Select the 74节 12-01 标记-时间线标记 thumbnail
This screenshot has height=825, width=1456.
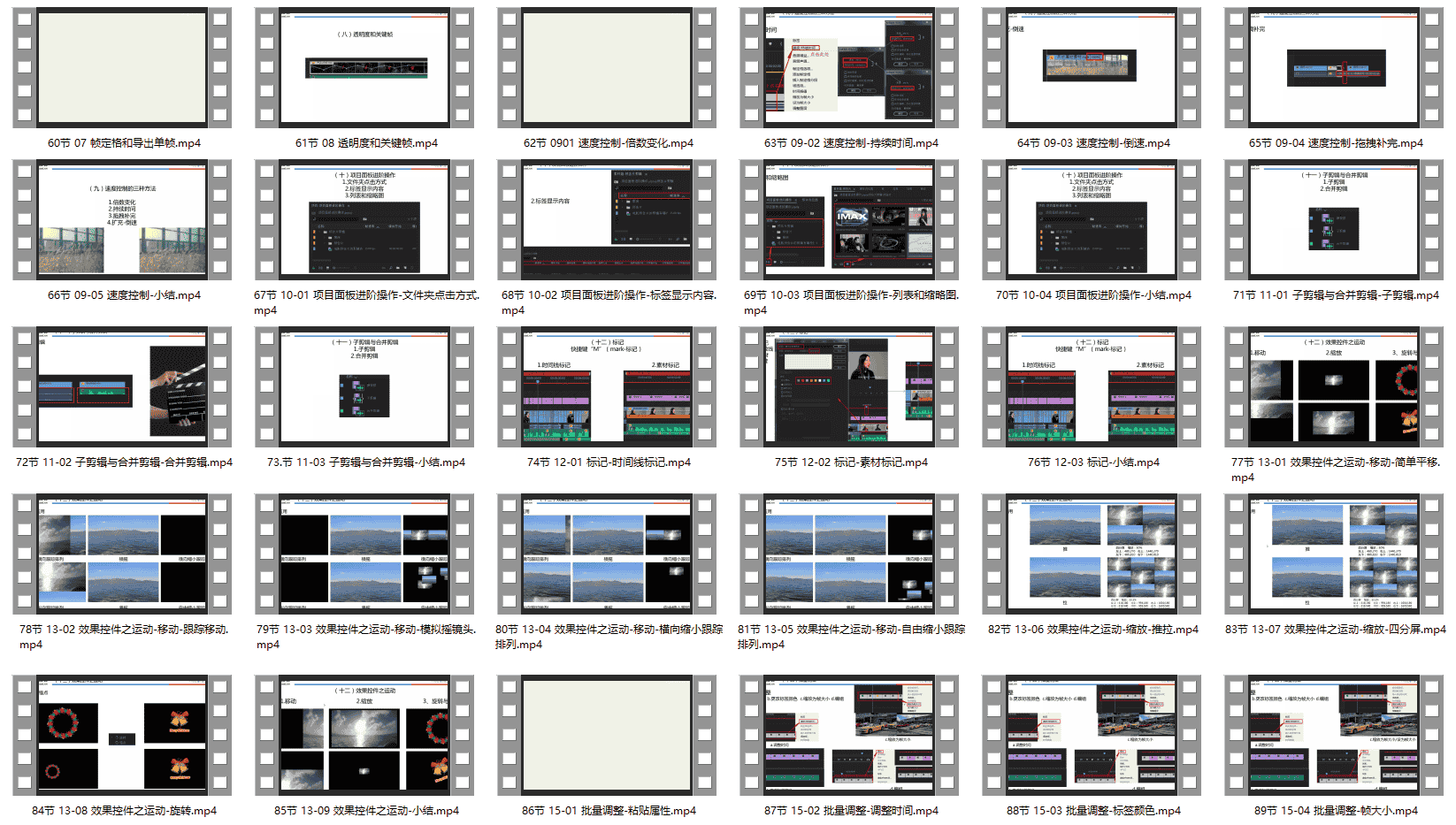click(x=607, y=387)
